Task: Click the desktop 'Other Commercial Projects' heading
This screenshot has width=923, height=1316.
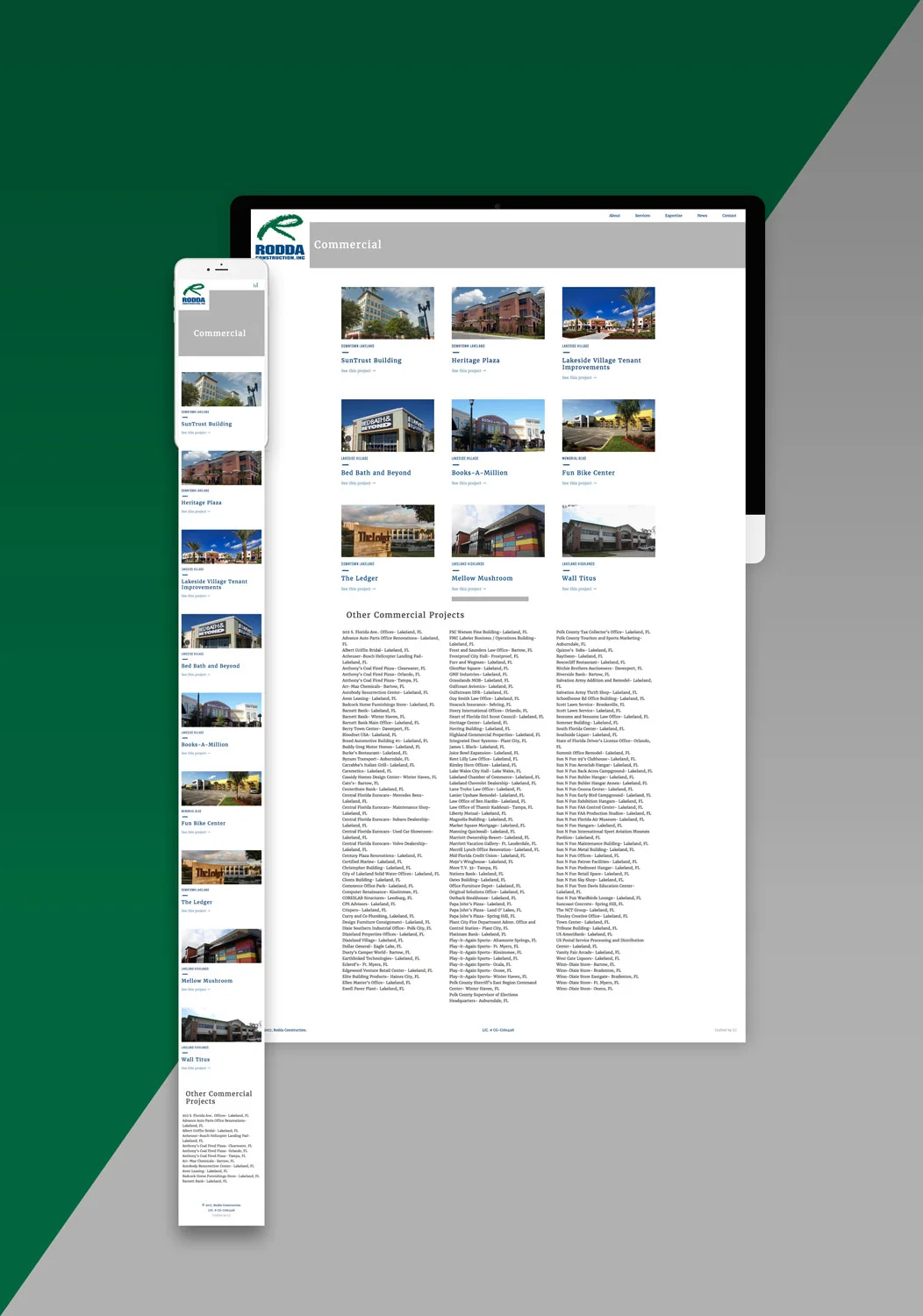Action: point(405,615)
